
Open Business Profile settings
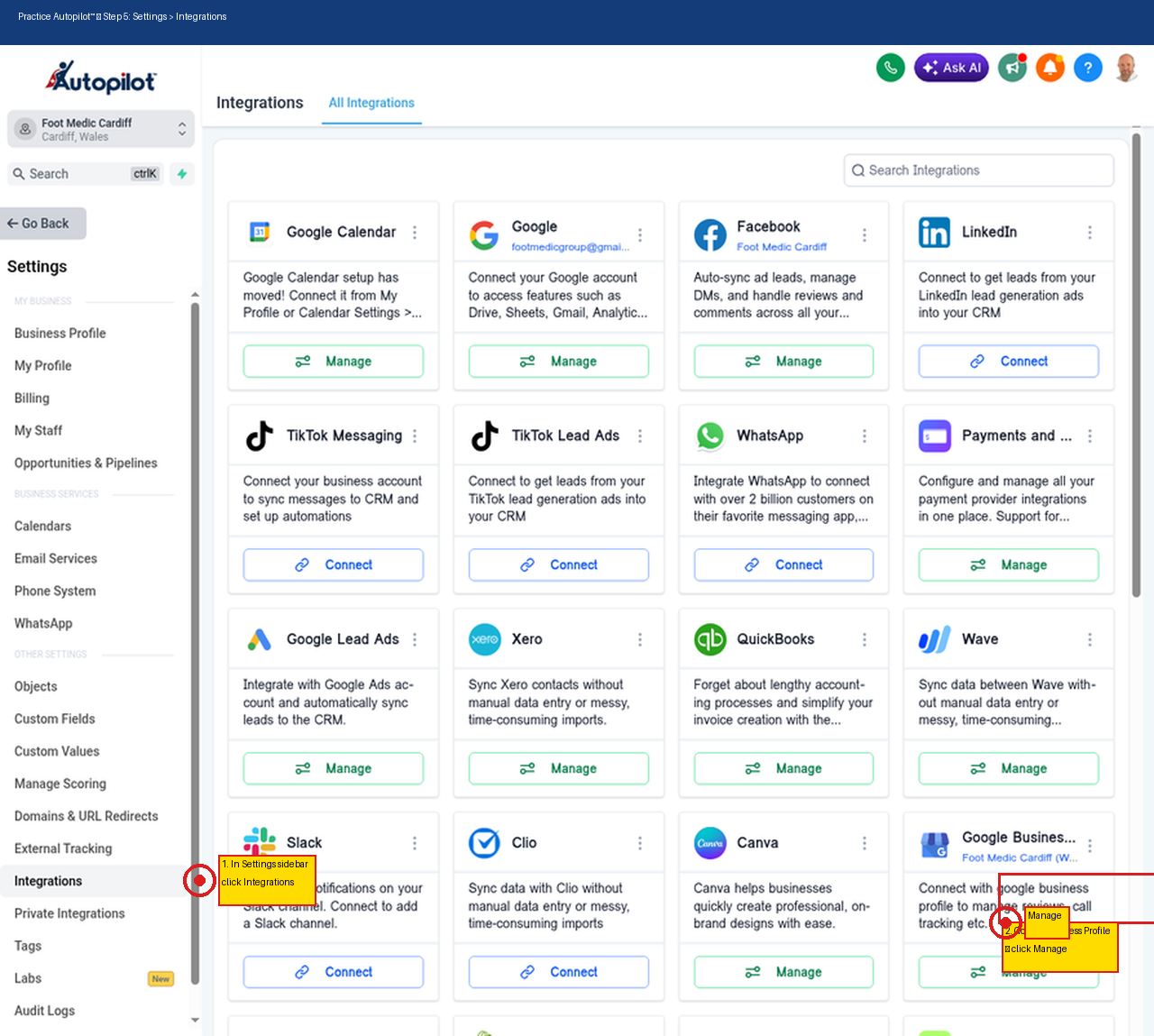pyautogui.click(x=60, y=334)
